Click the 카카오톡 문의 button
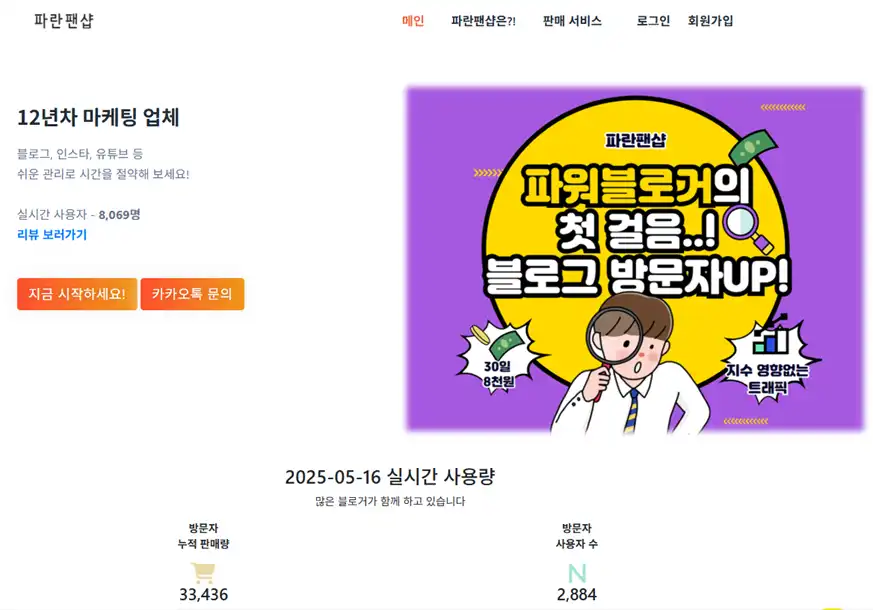Image resolution: width=873 pixels, height=610 pixels. [x=192, y=294]
